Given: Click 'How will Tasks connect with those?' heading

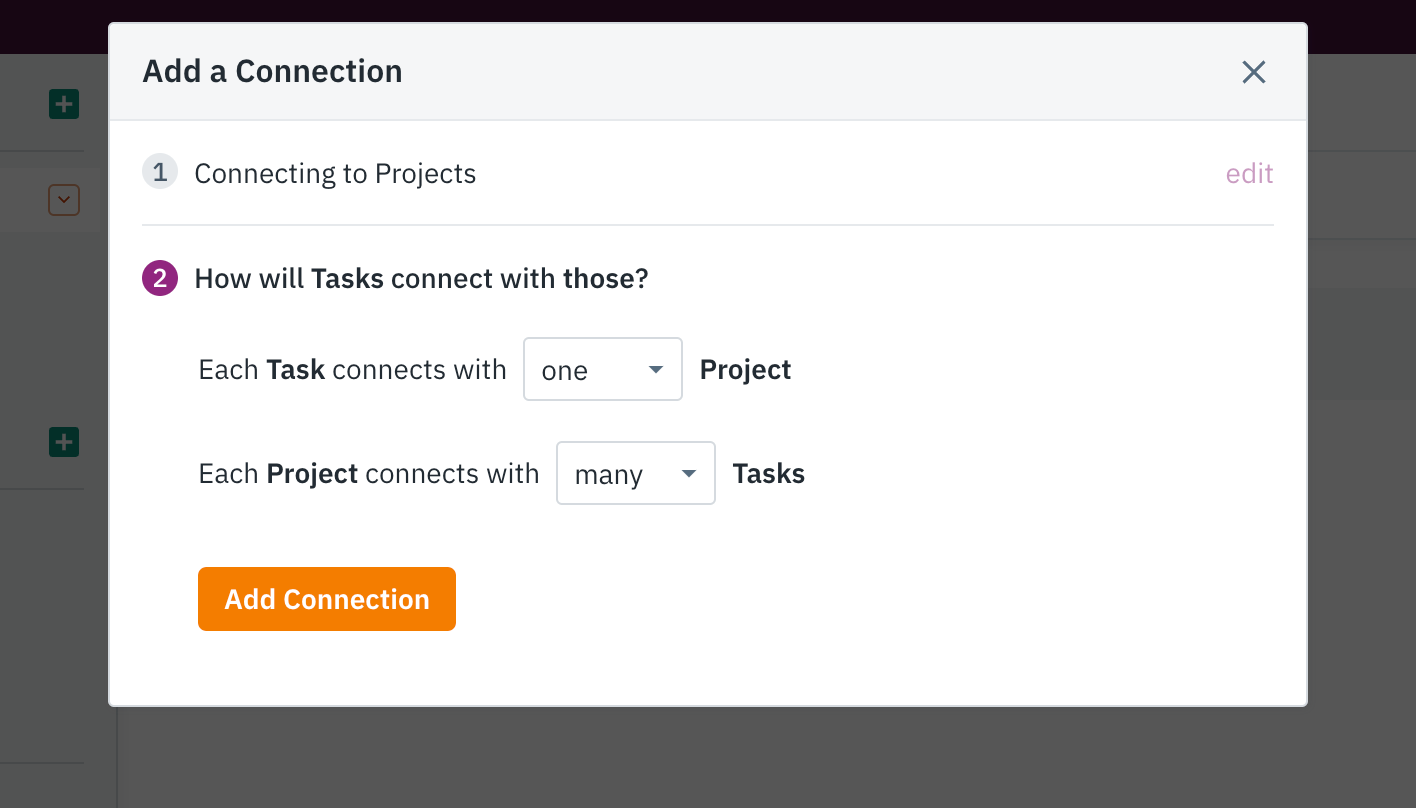Looking at the screenshot, I should tap(421, 278).
